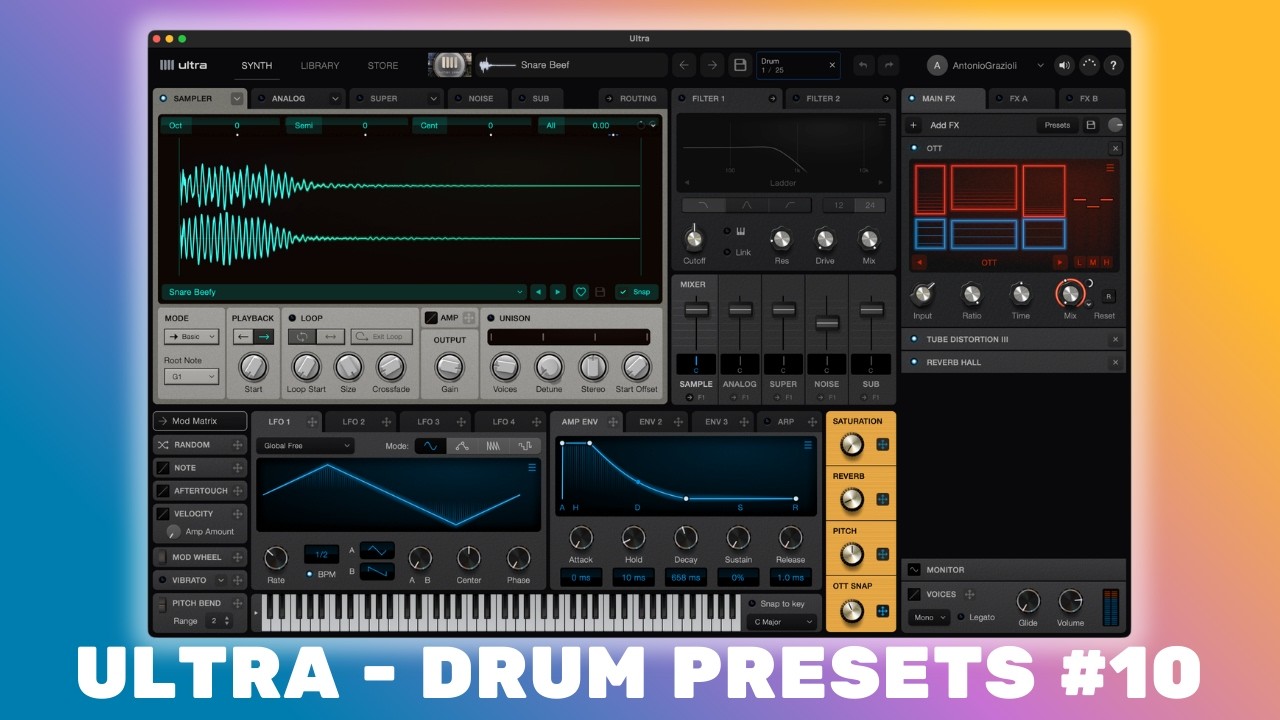Choose the sine LFO mode shape
1280x720 pixels.
tap(430, 446)
